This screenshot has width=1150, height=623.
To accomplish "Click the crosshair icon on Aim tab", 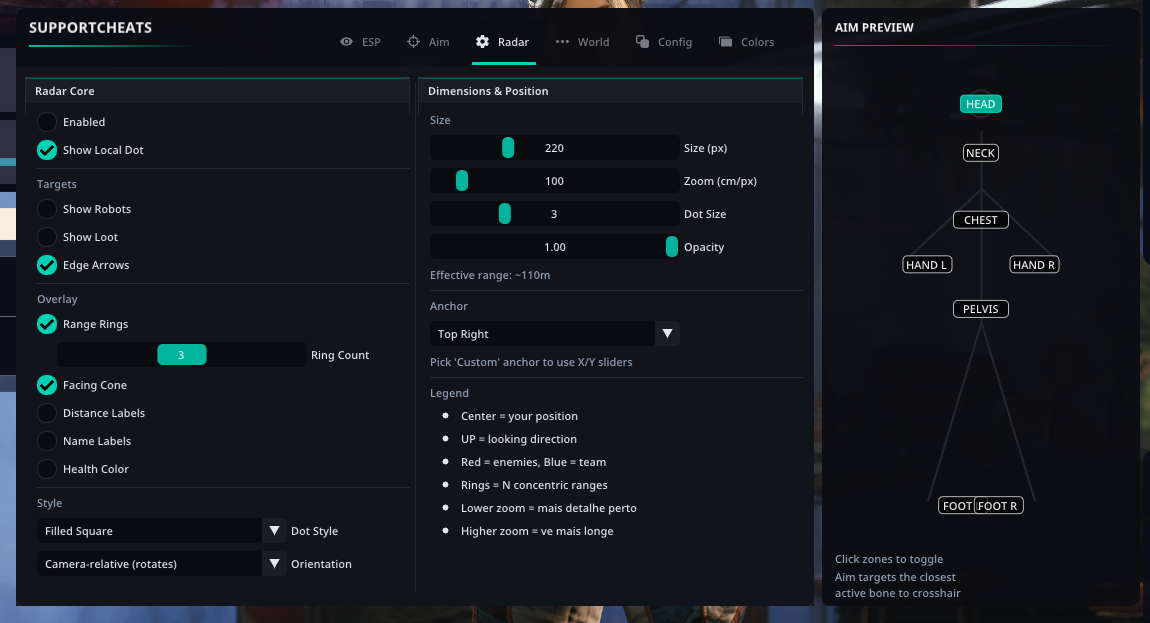I will (414, 42).
